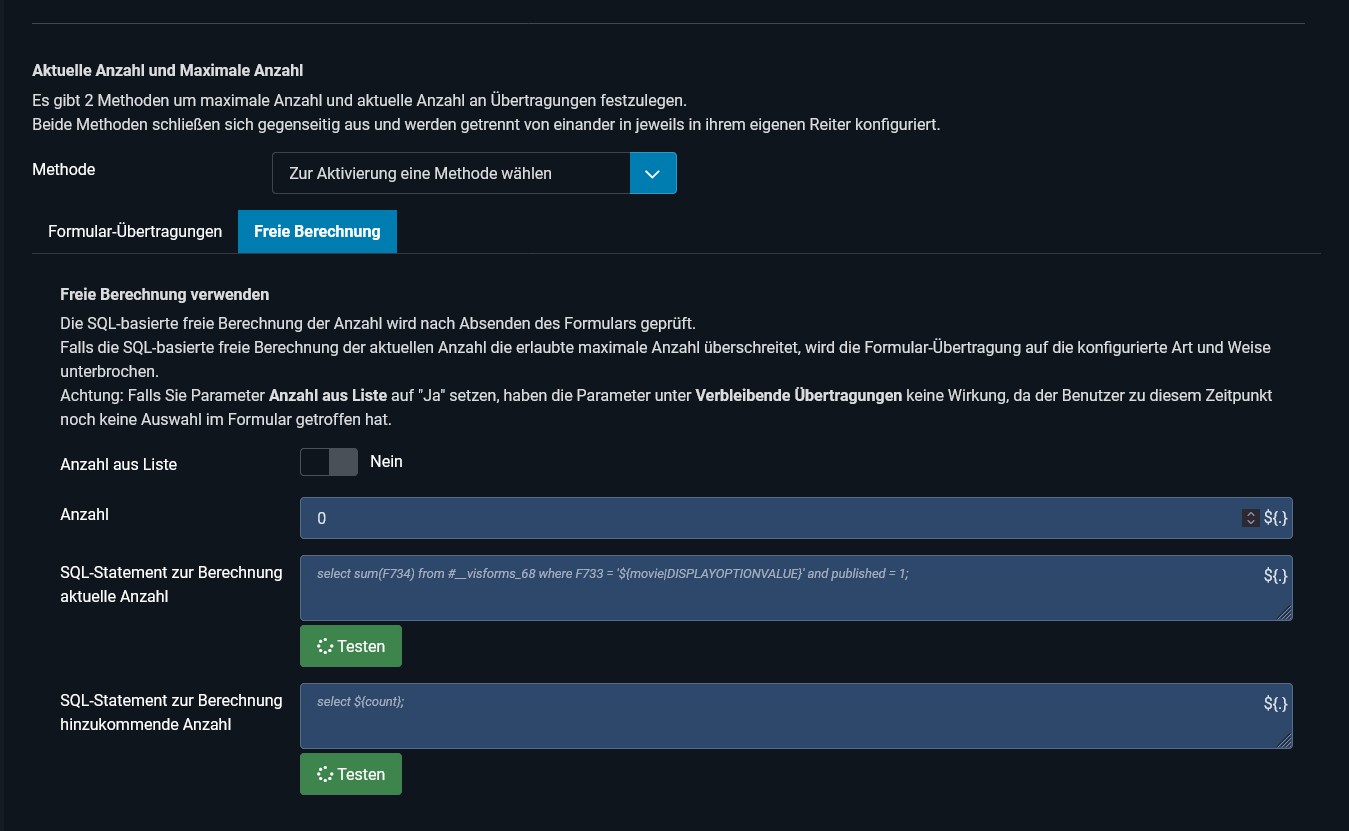Click the number spinner arrows in Anzahl field
The width and height of the screenshot is (1349, 831).
pos(1250,518)
